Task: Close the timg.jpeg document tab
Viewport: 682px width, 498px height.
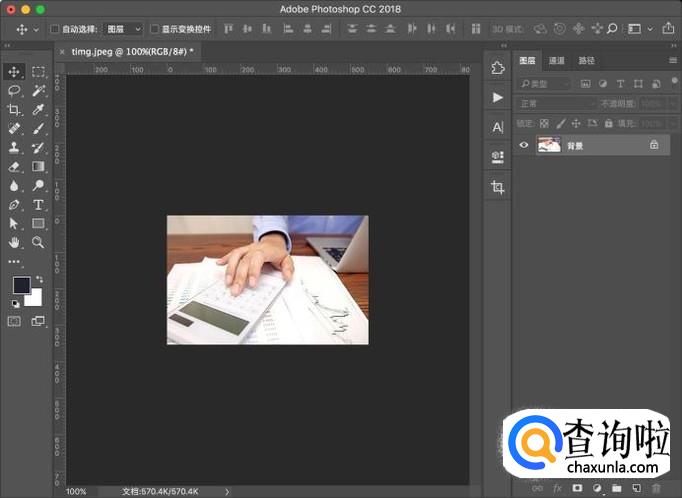Action: coord(62,51)
